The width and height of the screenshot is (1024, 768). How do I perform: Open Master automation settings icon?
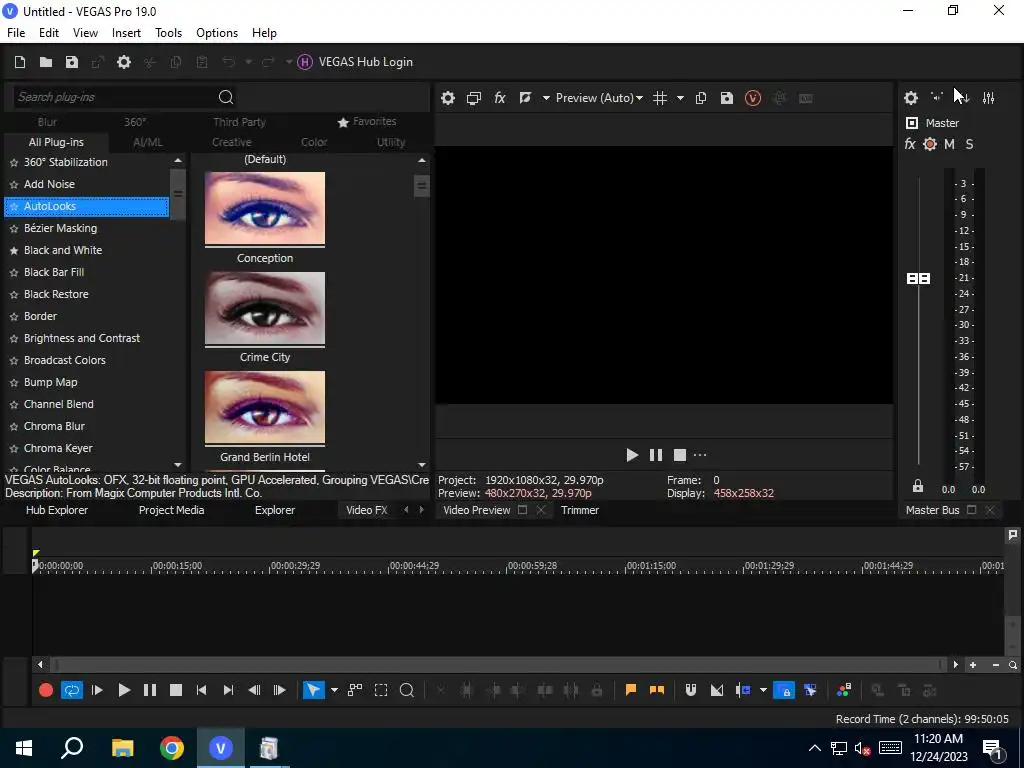(x=930, y=144)
